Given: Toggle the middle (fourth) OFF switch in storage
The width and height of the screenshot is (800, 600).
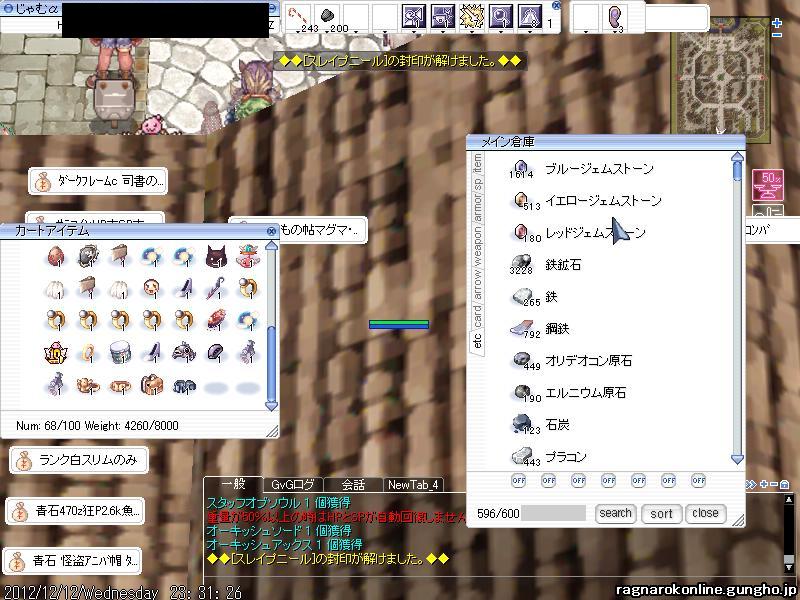Looking at the screenshot, I should 608,480.
